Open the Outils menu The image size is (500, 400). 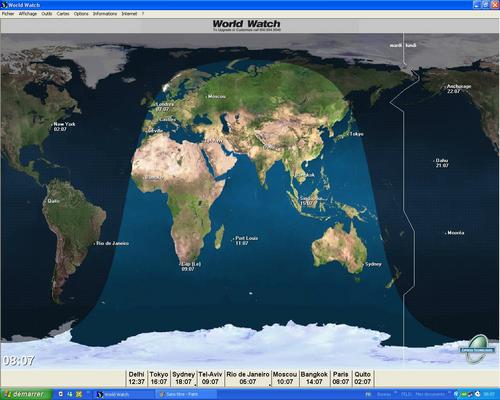coord(47,14)
